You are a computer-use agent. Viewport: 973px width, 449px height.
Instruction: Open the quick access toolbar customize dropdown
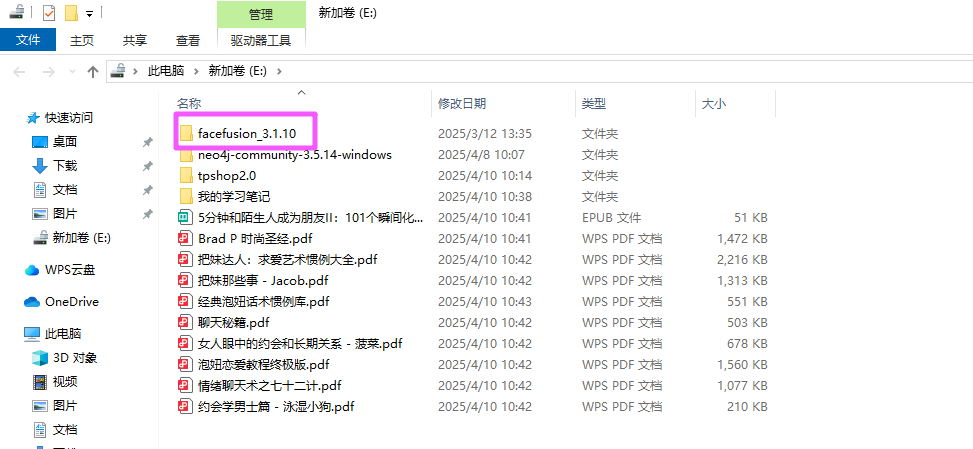[x=90, y=13]
